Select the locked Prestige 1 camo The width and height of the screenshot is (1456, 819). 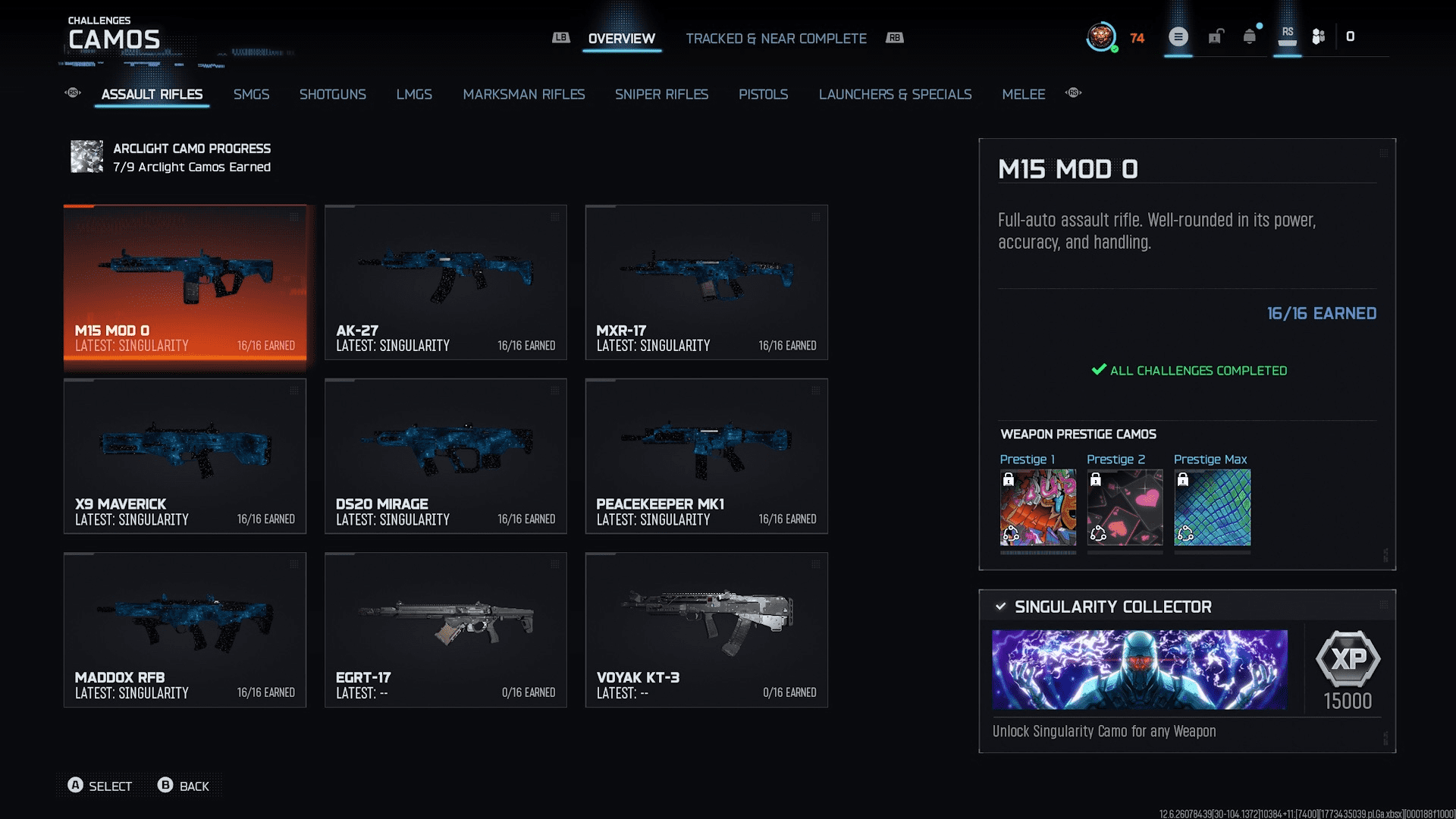1038,507
